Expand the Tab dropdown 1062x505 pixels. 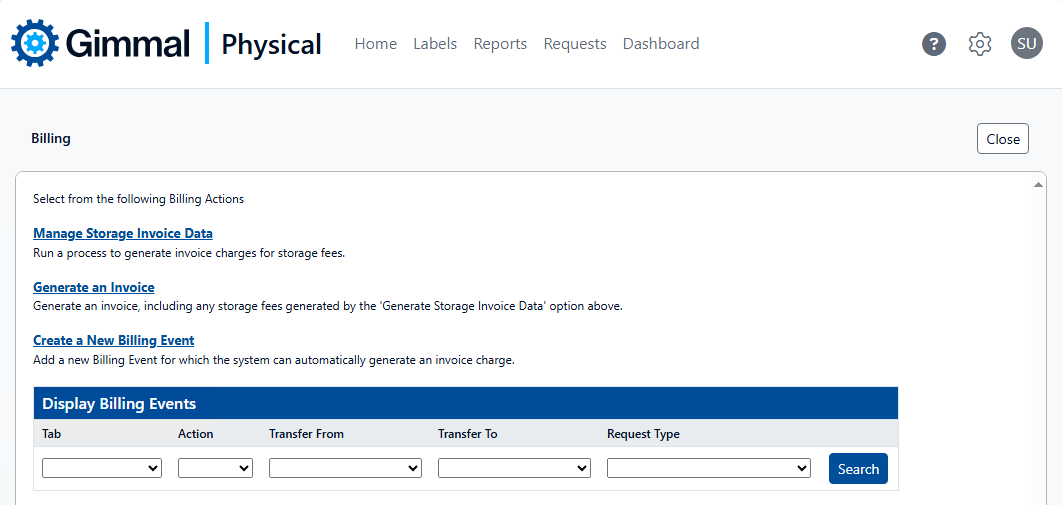(x=102, y=468)
